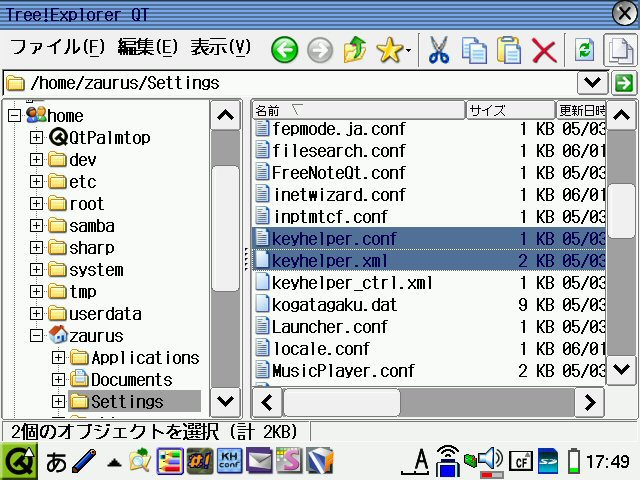Viewport: 640px width, 480px height.
Task: Open the ファイル(F) menu
Action: [x=57, y=47]
